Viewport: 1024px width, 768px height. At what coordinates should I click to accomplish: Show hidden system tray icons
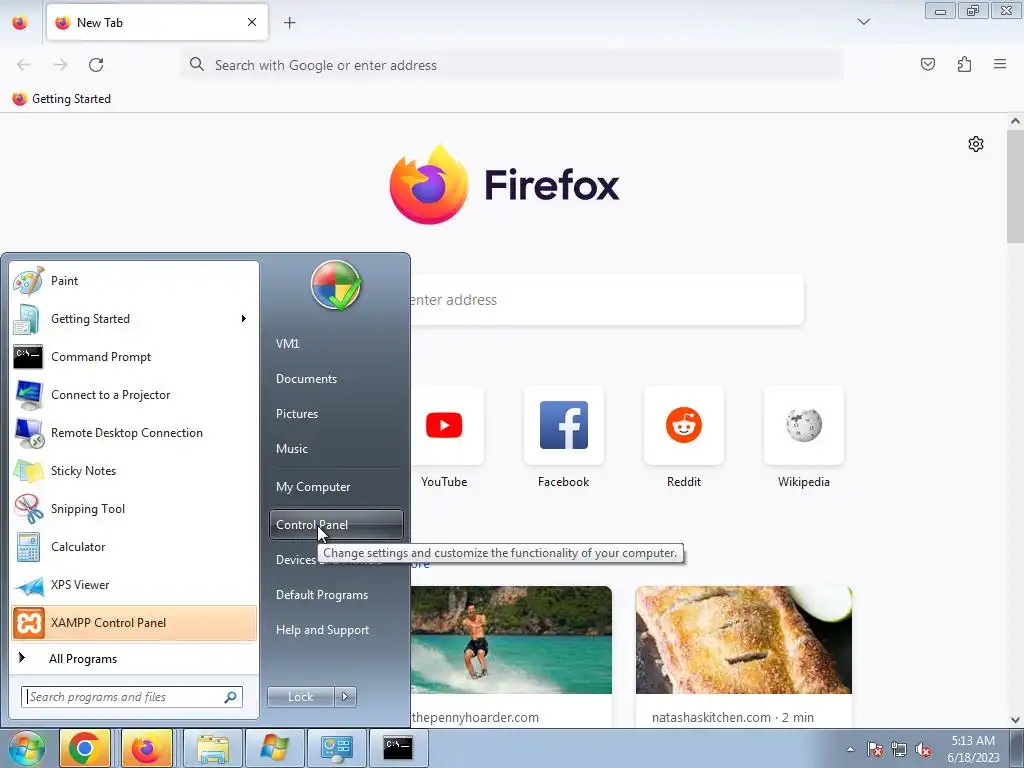tap(850, 749)
